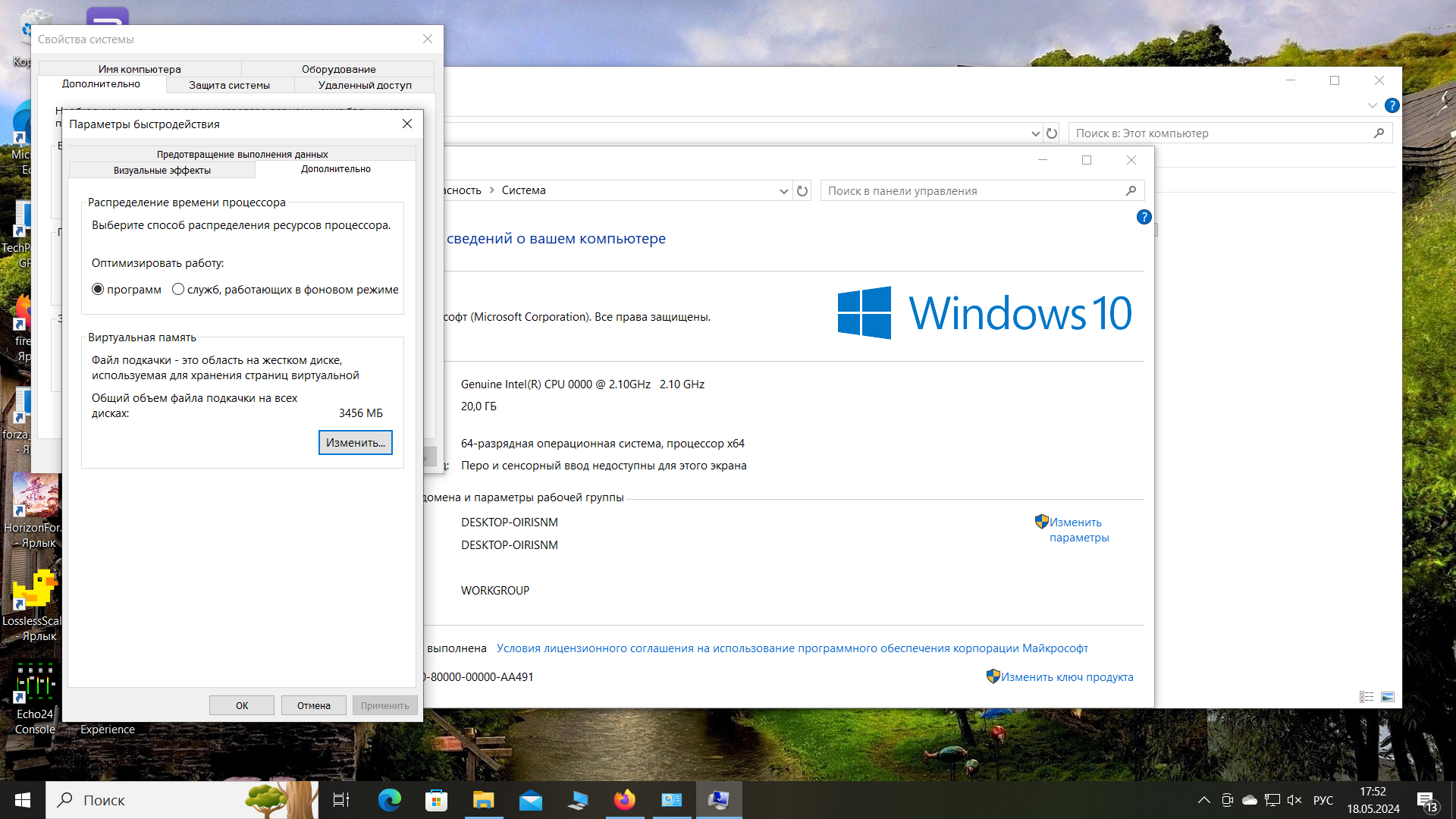This screenshot has width=1456, height=819.
Task: Select the 'программ' radio option
Action: coord(98,290)
